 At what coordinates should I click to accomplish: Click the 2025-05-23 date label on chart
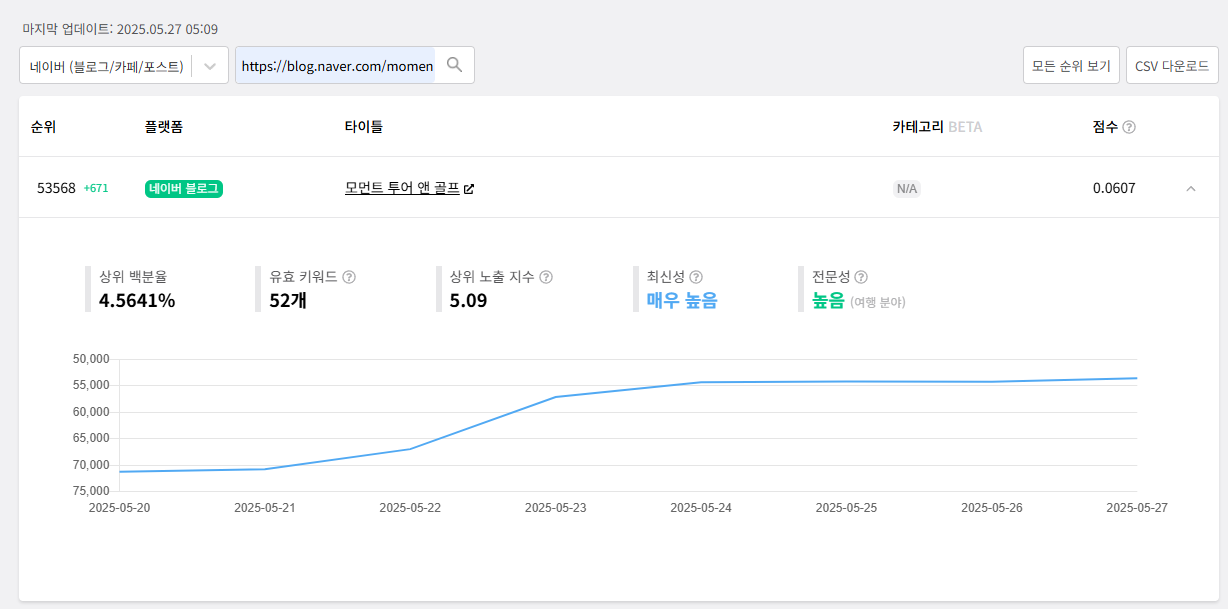coord(555,508)
